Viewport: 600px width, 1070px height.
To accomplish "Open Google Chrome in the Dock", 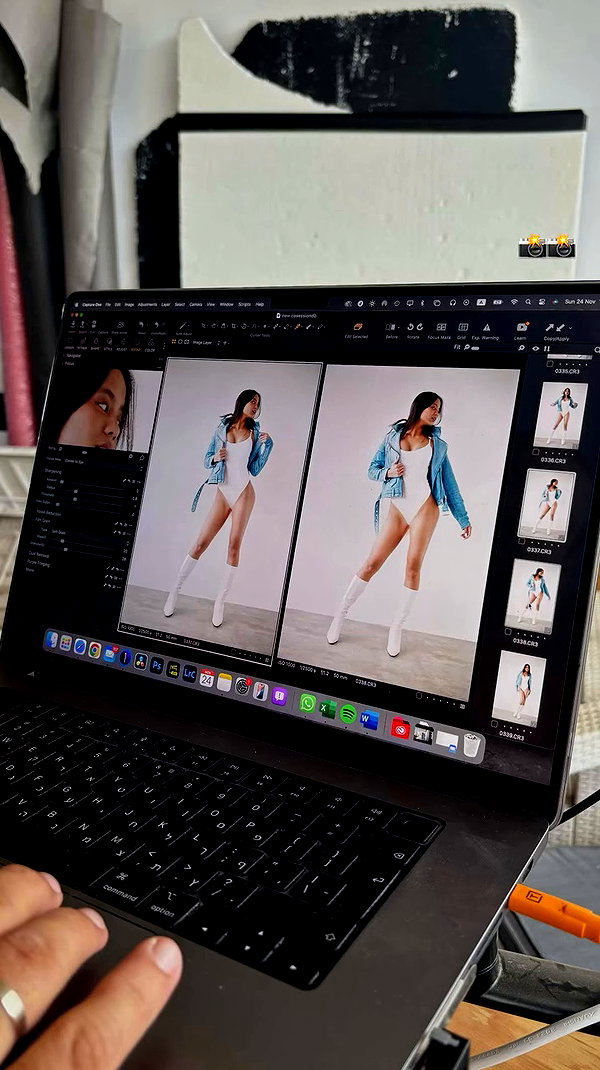I will pyautogui.click(x=95, y=650).
